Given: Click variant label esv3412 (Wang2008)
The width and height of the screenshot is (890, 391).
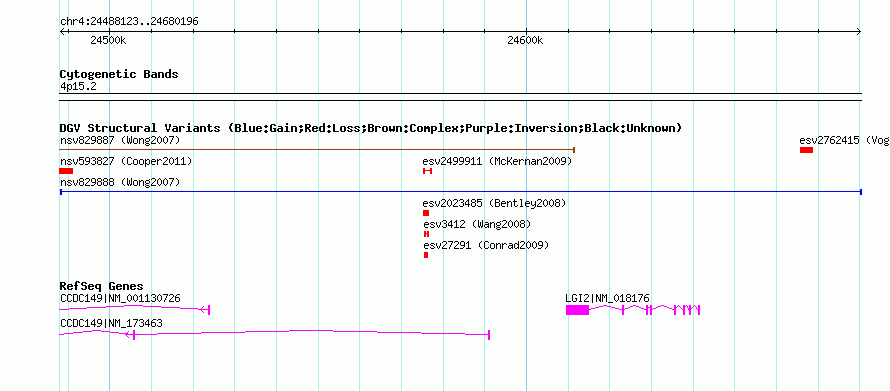Looking at the screenshot, I should [477, 225].
